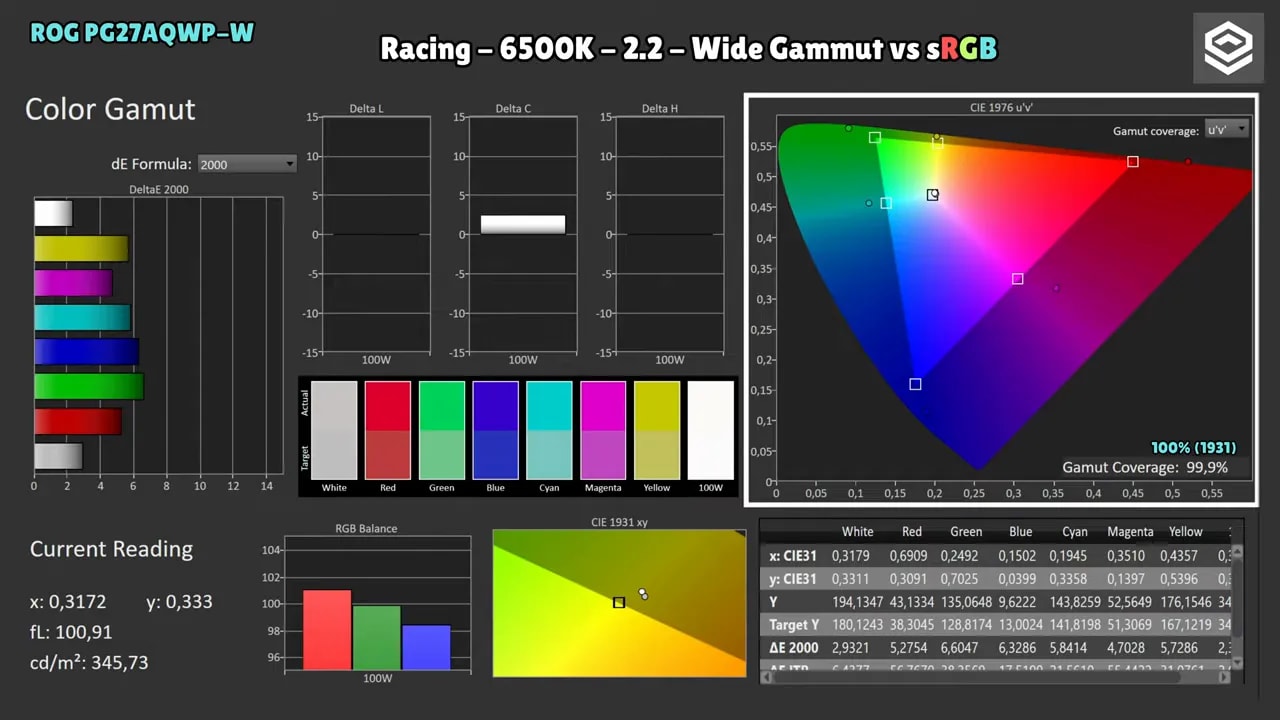This screenshot has height=720, width=1280.
Task: Click the blue DeltaE 2000 bar
Action: [86, 352]
